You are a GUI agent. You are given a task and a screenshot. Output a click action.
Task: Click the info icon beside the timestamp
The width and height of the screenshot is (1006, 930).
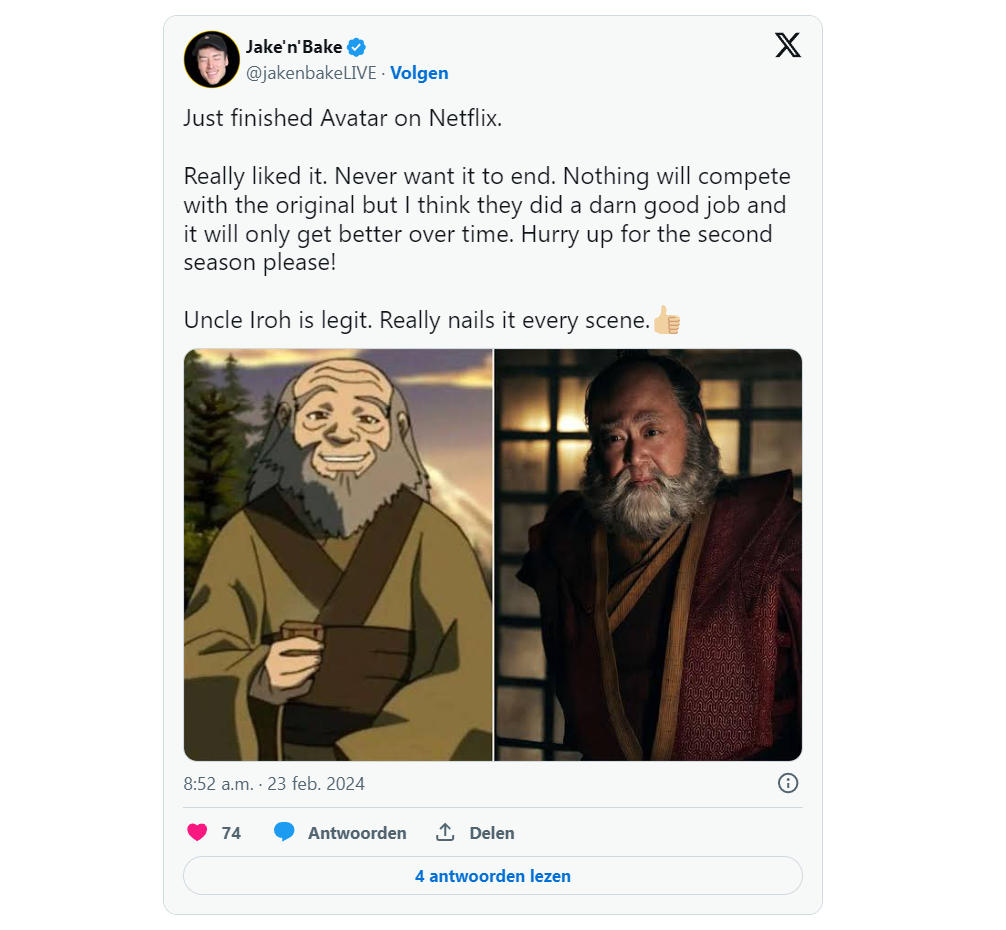click(788, 783)
